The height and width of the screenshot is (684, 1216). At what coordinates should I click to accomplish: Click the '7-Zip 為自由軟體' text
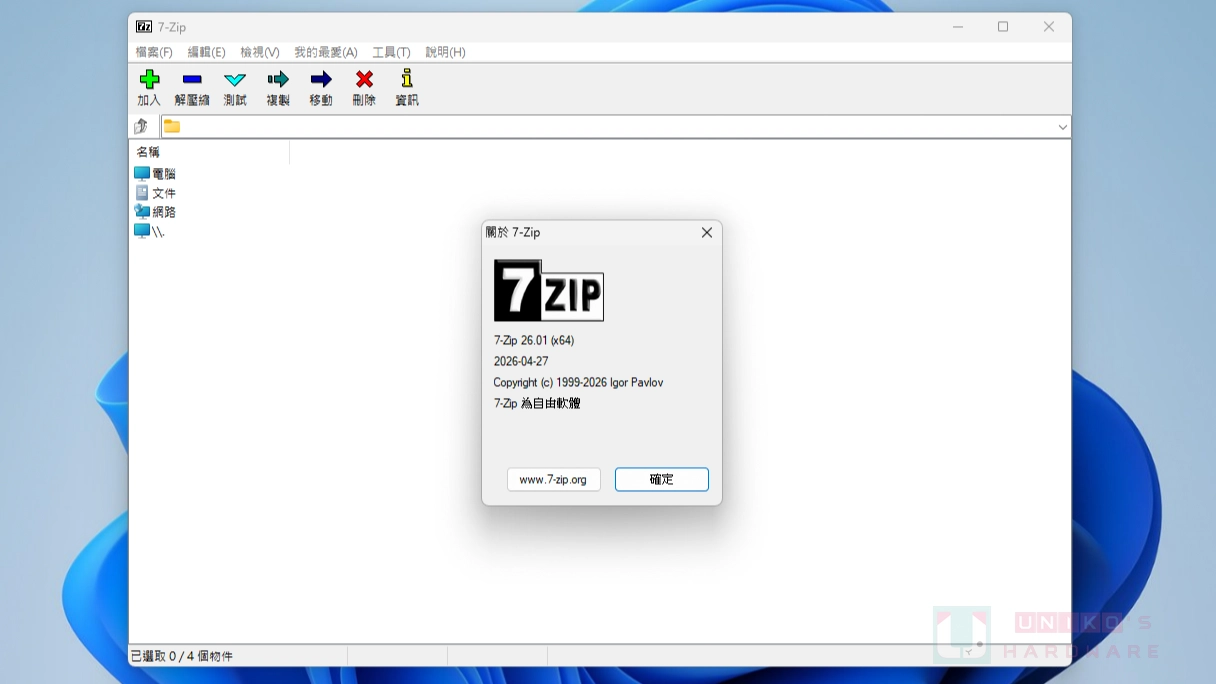pyautogui.click(x=537, y=404)
